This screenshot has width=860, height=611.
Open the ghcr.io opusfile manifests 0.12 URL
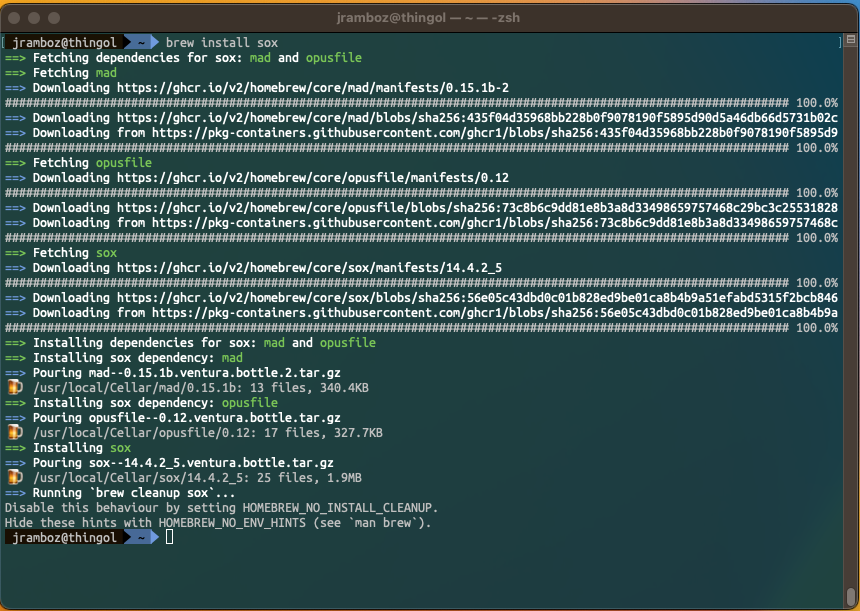point(313,178)
